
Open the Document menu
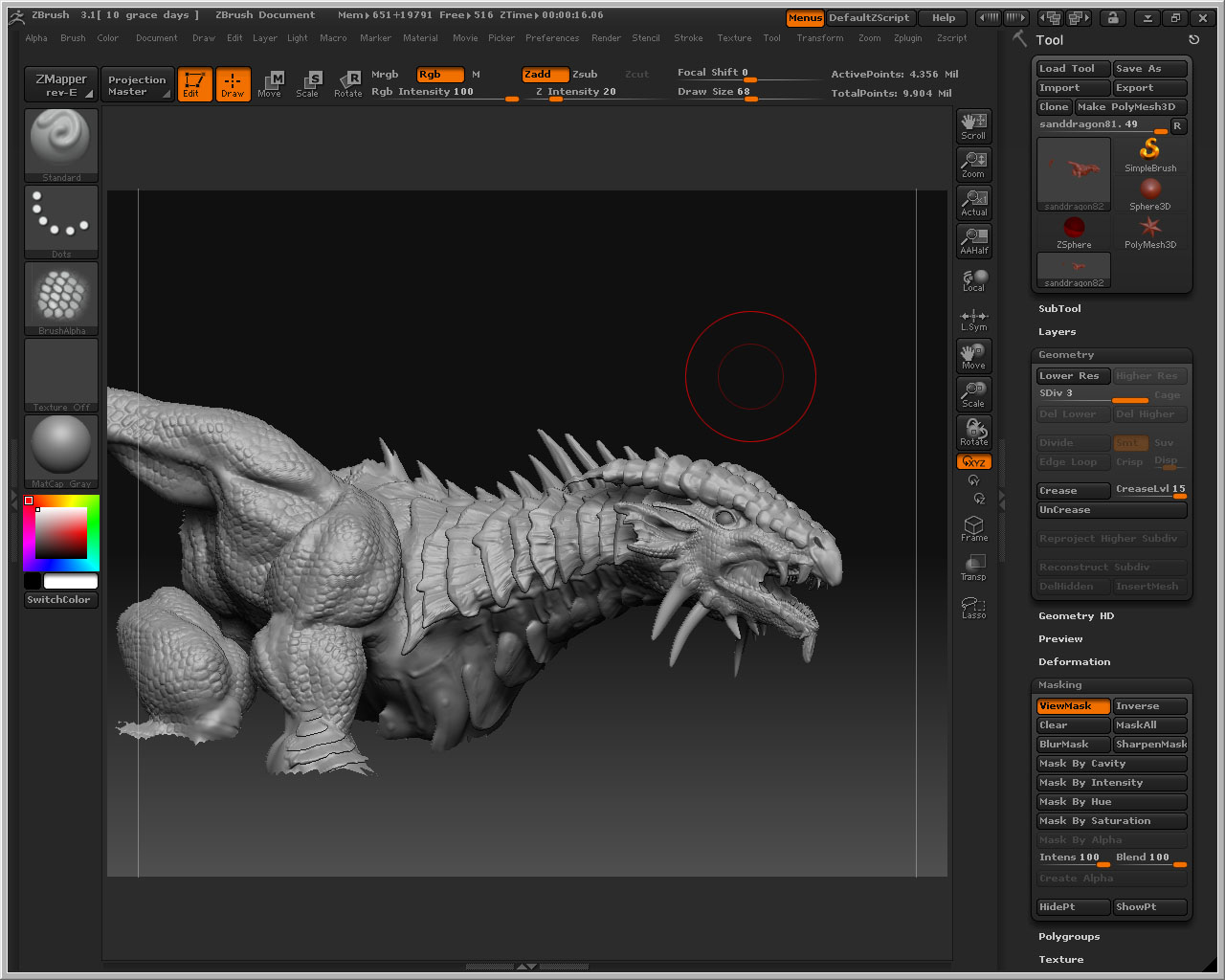point(156,38)
